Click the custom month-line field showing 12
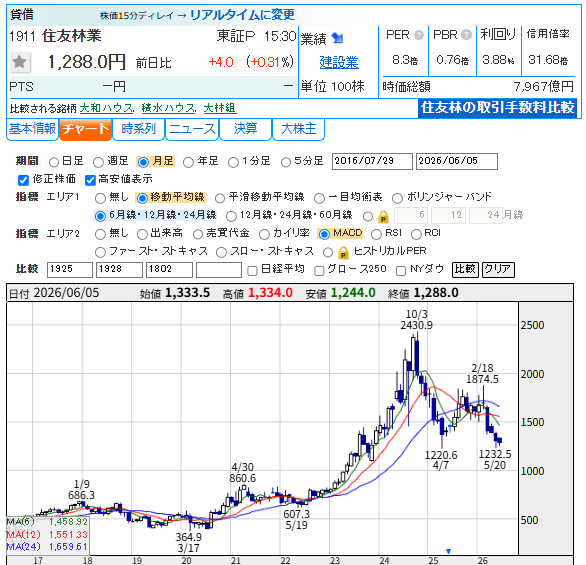Screen dimensions: 586x565 tap(448, 216)
